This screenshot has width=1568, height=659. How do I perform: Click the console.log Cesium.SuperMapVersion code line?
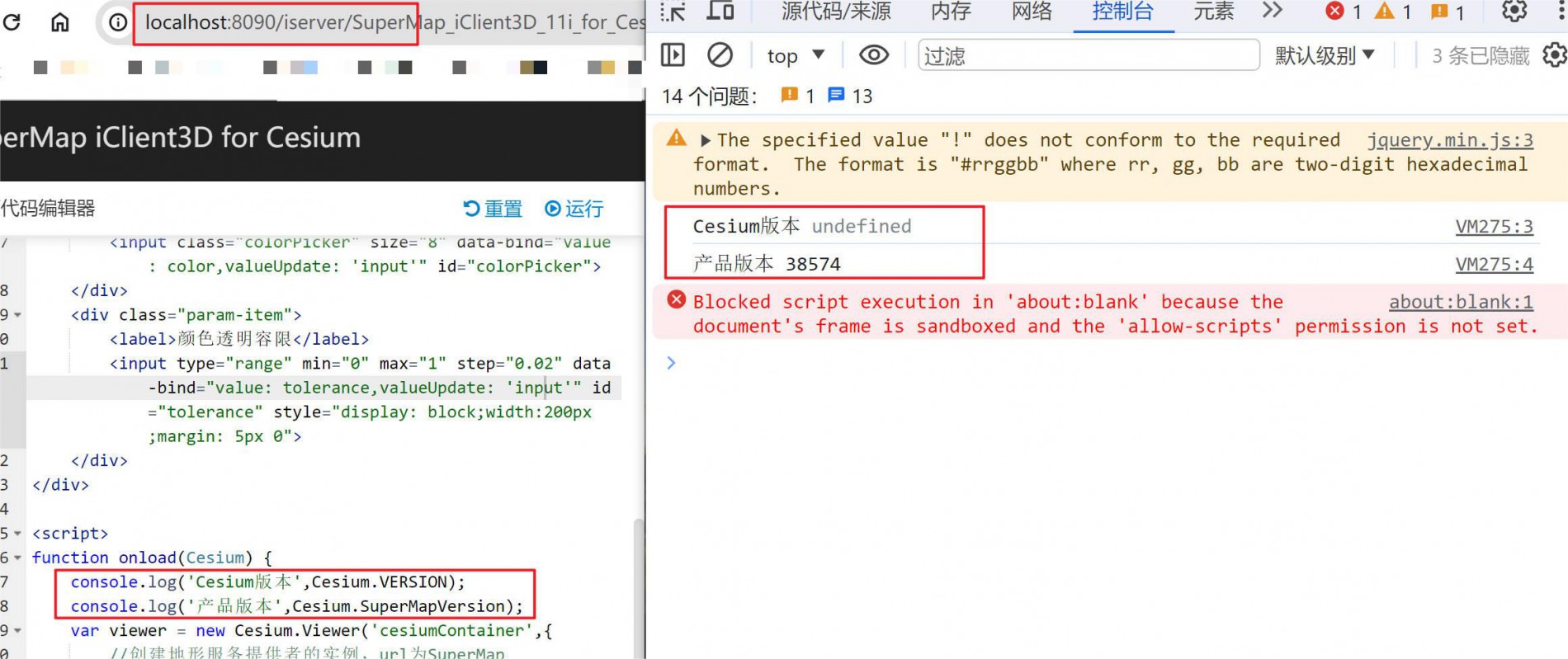[297, 606]
